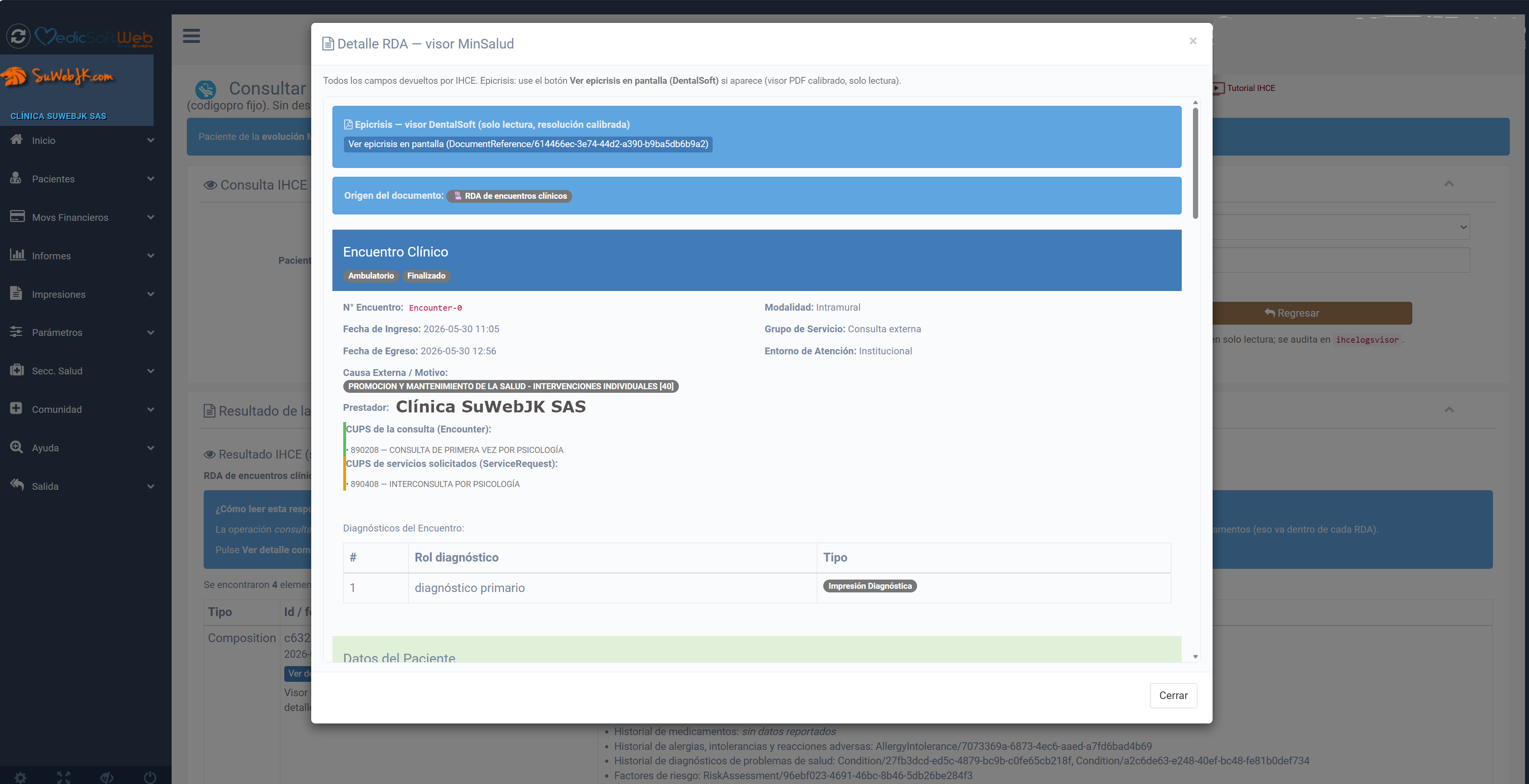Click the scrollbar up arrow in modal
The width and height of the screenshot is (1529, 784).
point(1195,102)
